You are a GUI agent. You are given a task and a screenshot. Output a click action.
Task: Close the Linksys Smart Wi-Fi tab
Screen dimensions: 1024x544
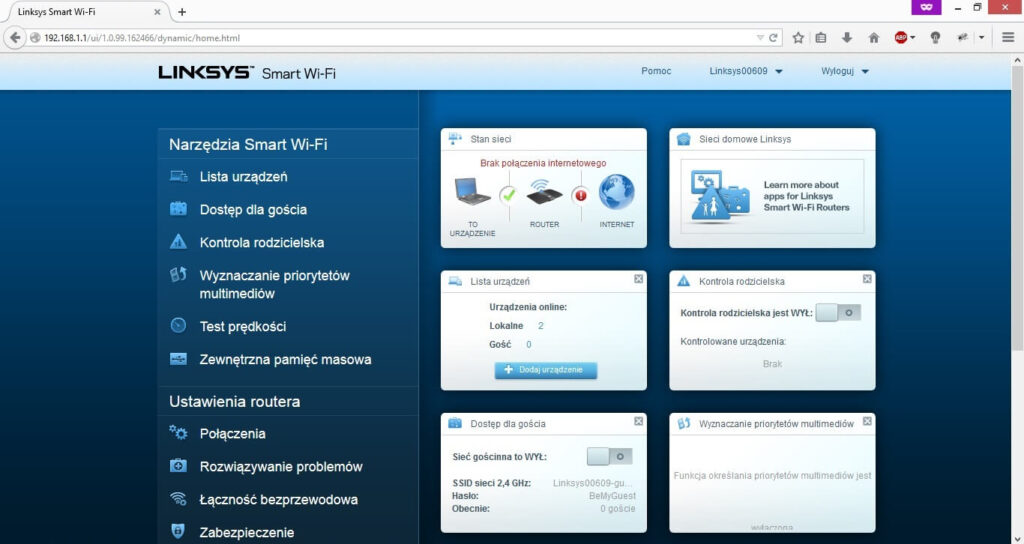(x=157, y=12)
